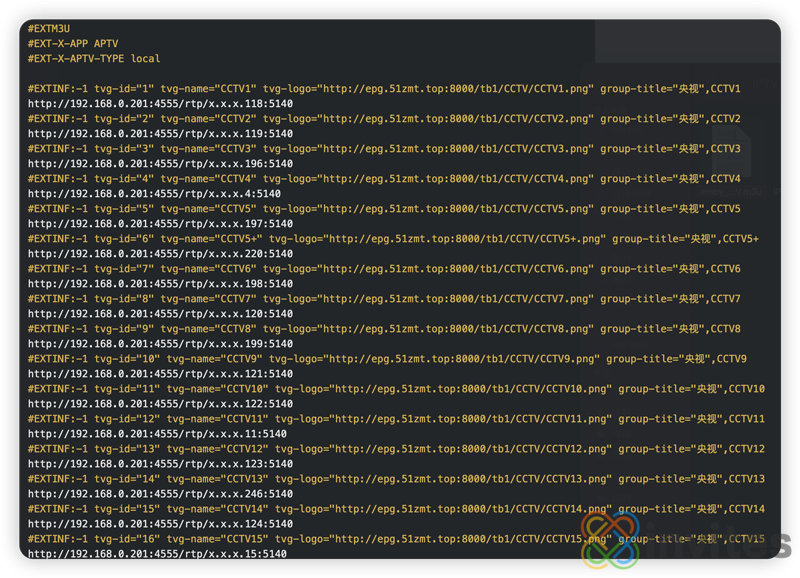Screen dimensions: 800x578
Task: Click the EXTINF line for CCTV6
Action: [x=384, y=269]
